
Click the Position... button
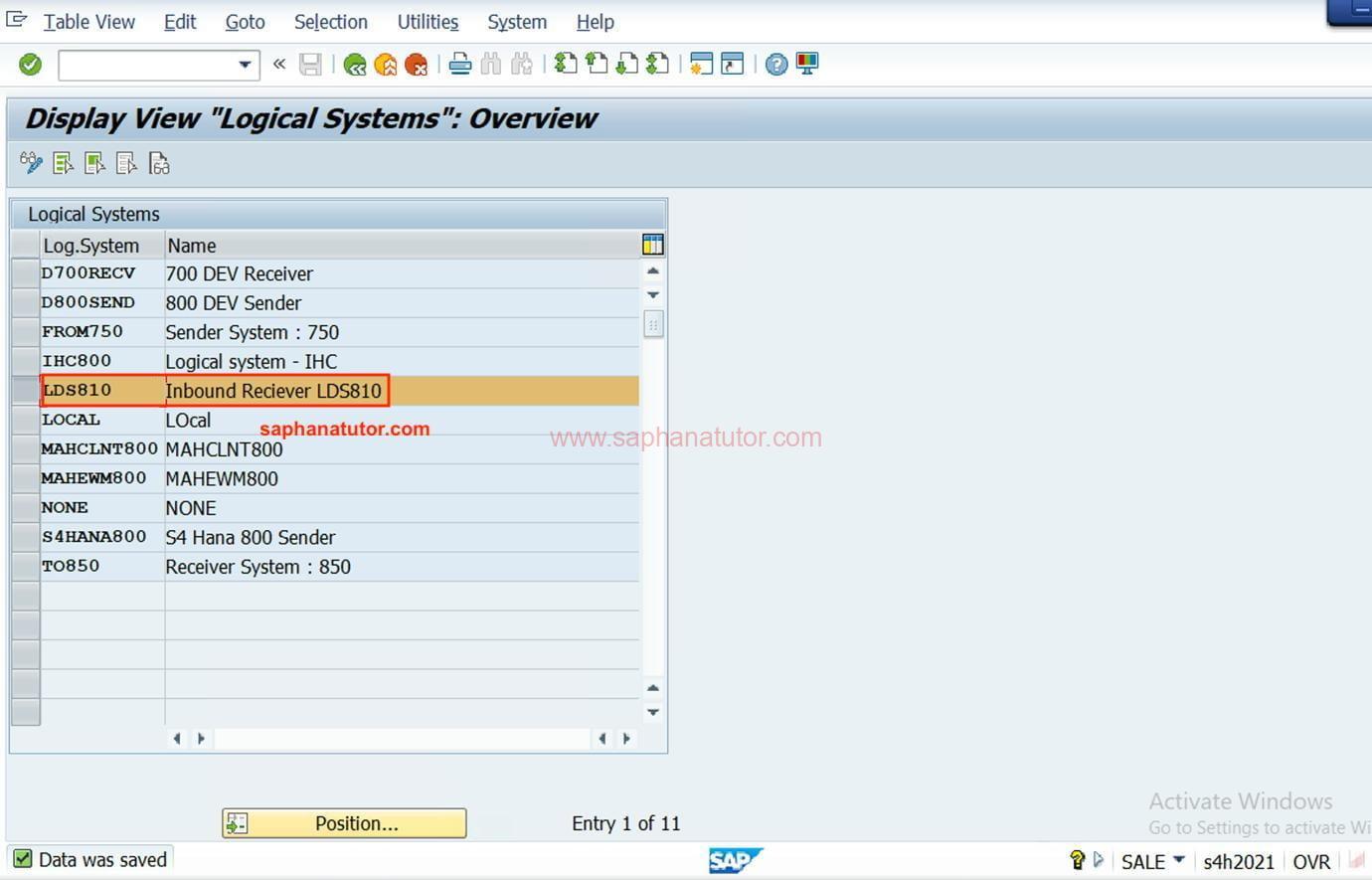tap(344, 823)
